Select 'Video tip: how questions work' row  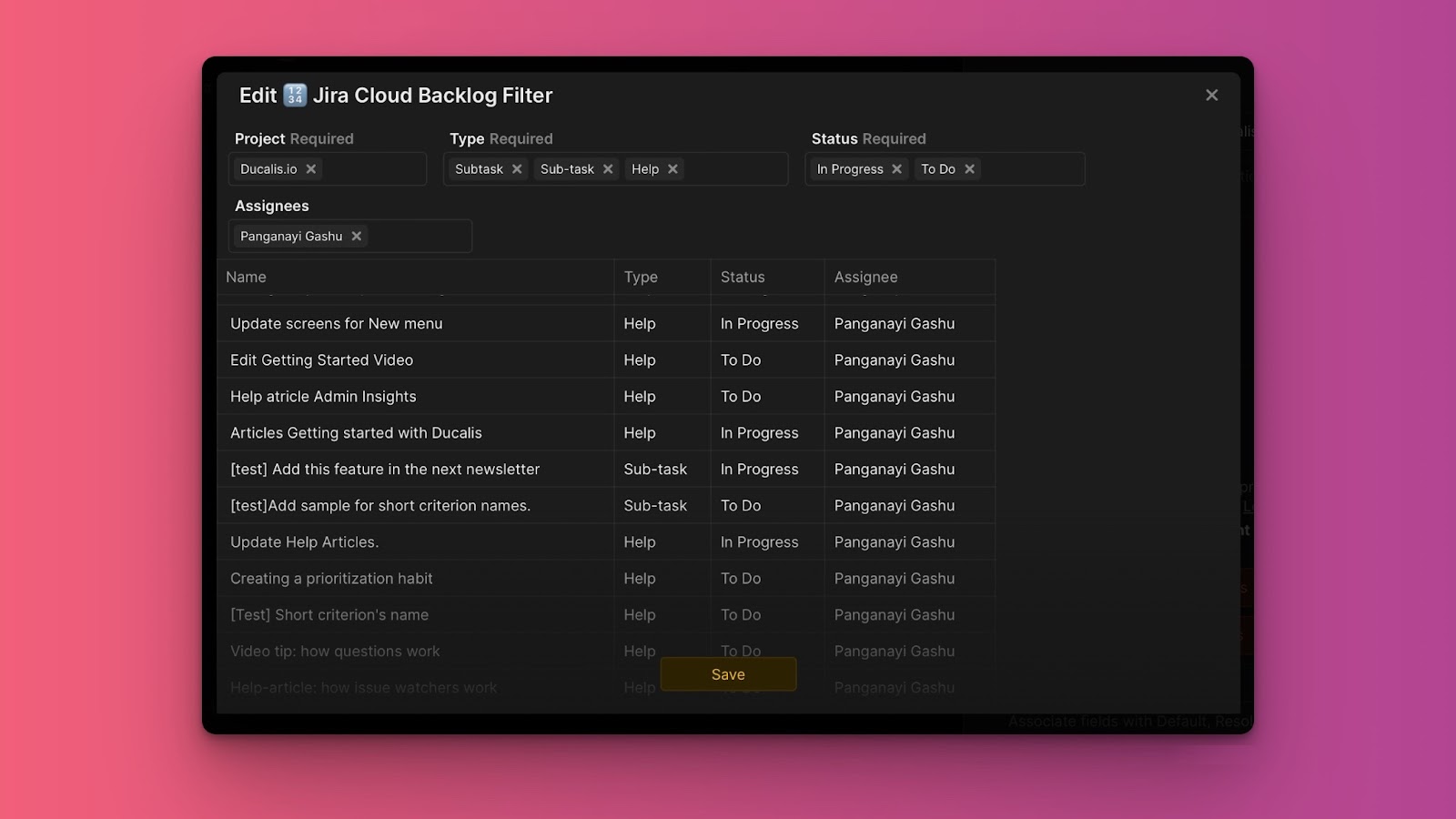pyautogui.click(x=606, y=652)
